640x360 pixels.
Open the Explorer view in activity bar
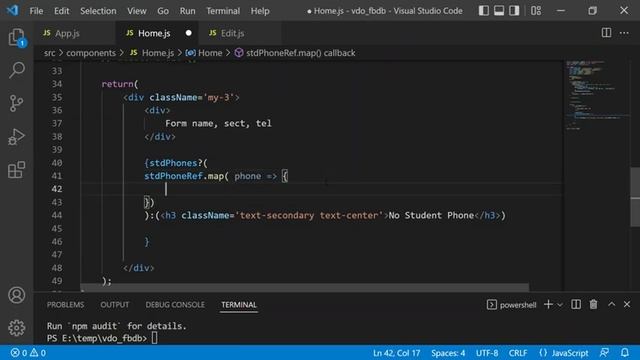click(16, 38)
